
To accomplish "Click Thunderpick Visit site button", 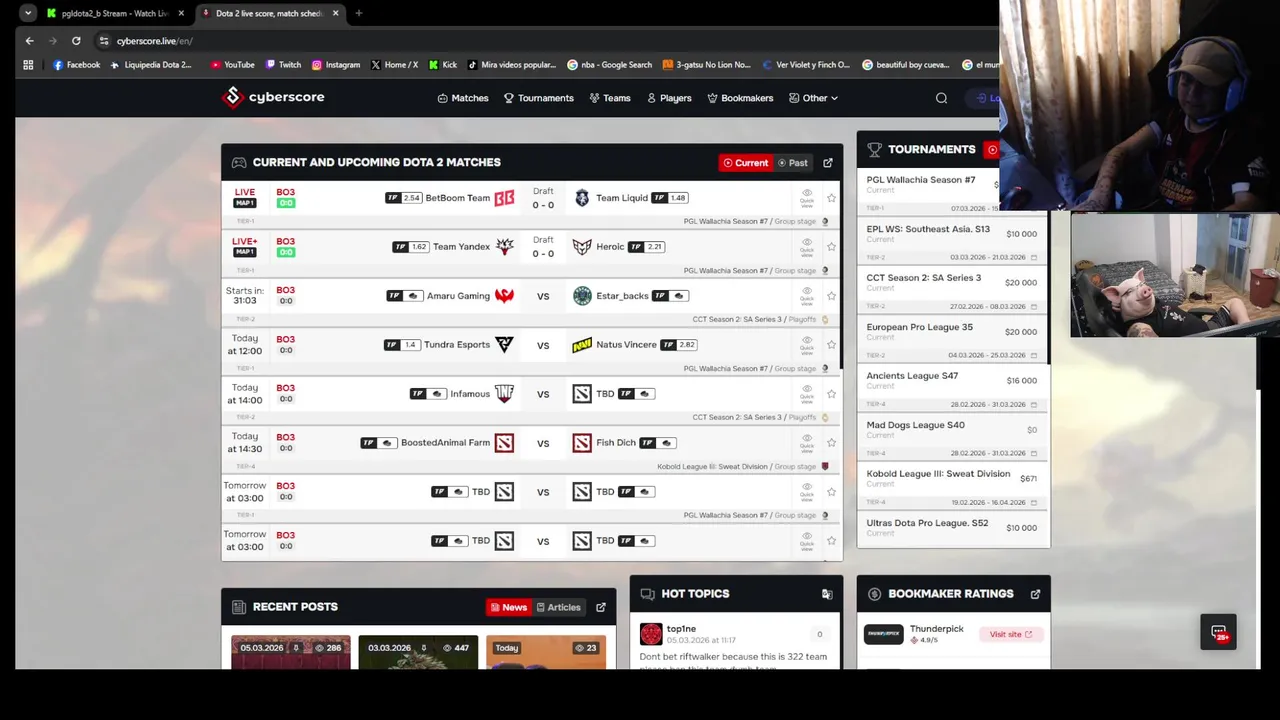I will click(x=1012, y=634).
